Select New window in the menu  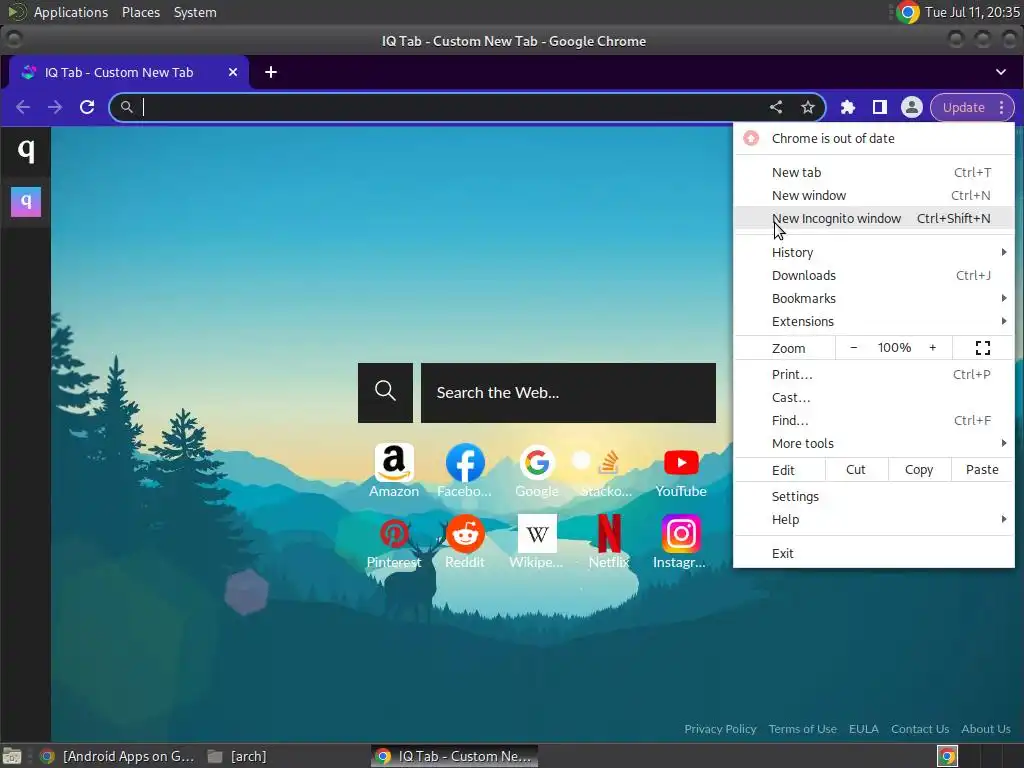(x=874, y=195)
